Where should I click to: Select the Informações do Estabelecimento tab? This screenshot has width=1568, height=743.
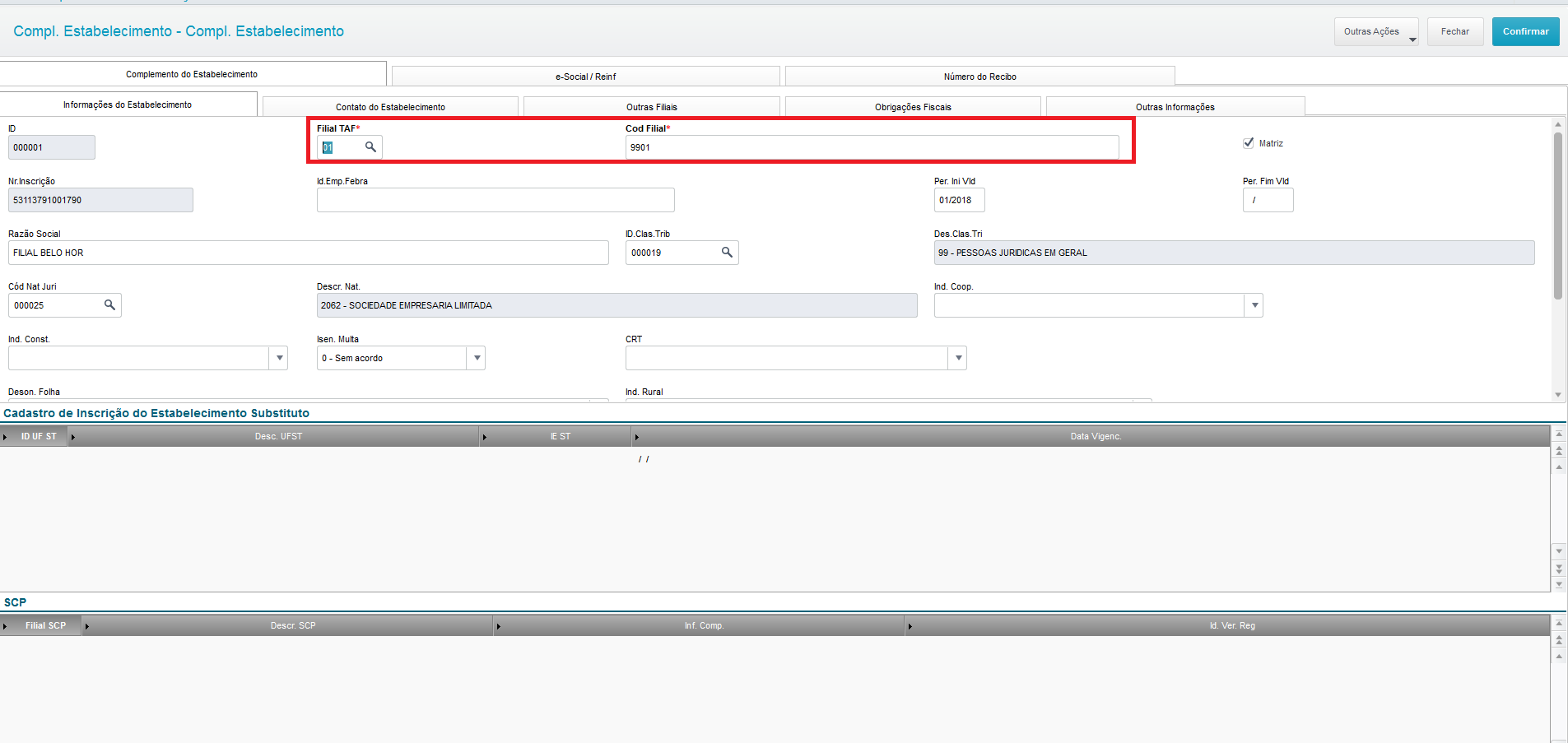coord(128,104)
